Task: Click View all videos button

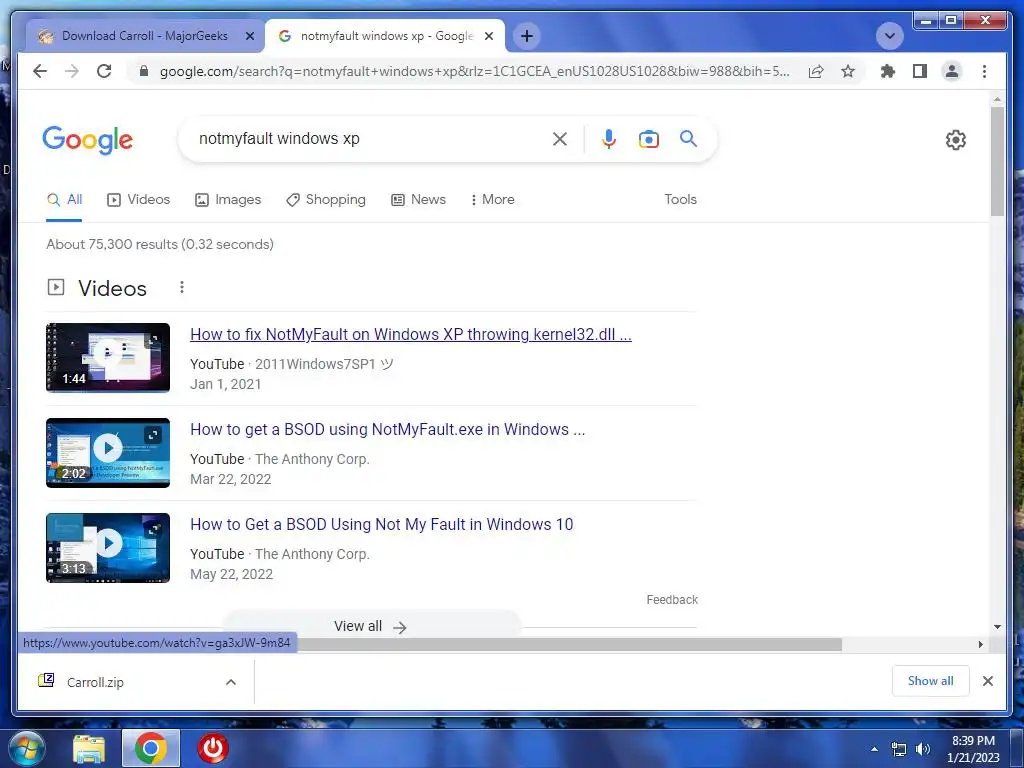Action: point(370,626)
